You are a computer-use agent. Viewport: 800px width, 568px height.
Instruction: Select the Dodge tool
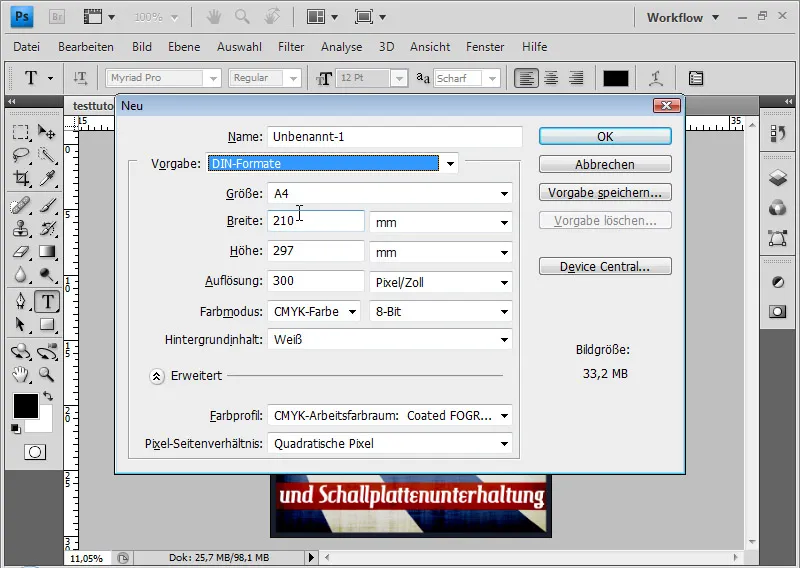(x=47, y=275)
